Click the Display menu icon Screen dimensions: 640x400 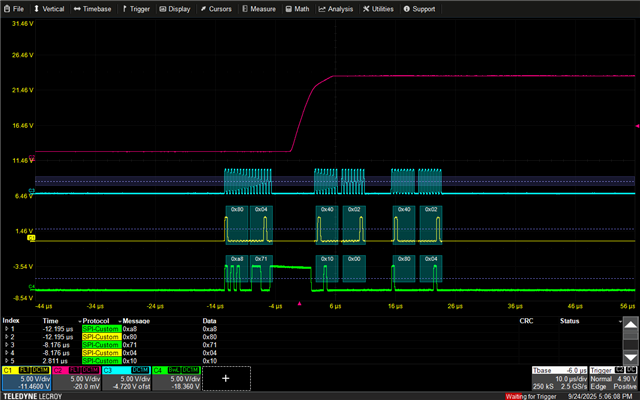tap(163, 8)
